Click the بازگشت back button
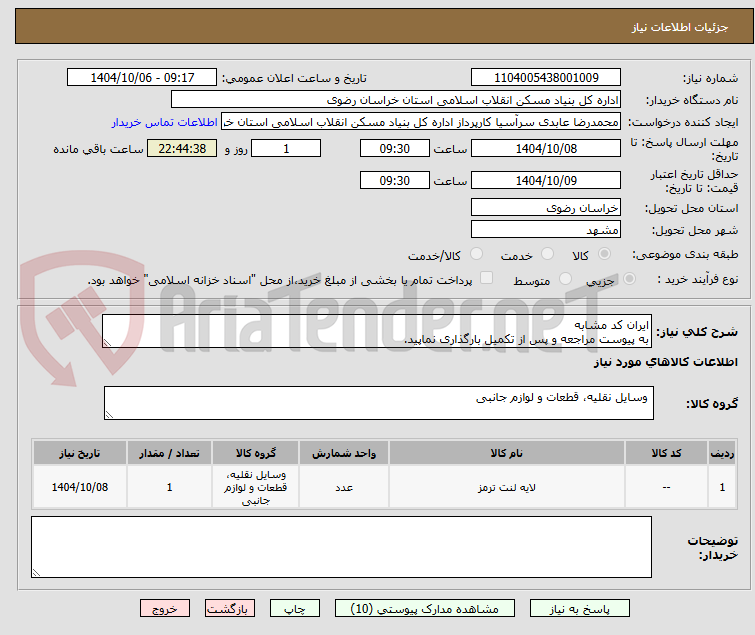The height and width of the screenshot is (635, 755). coord(229,609)
